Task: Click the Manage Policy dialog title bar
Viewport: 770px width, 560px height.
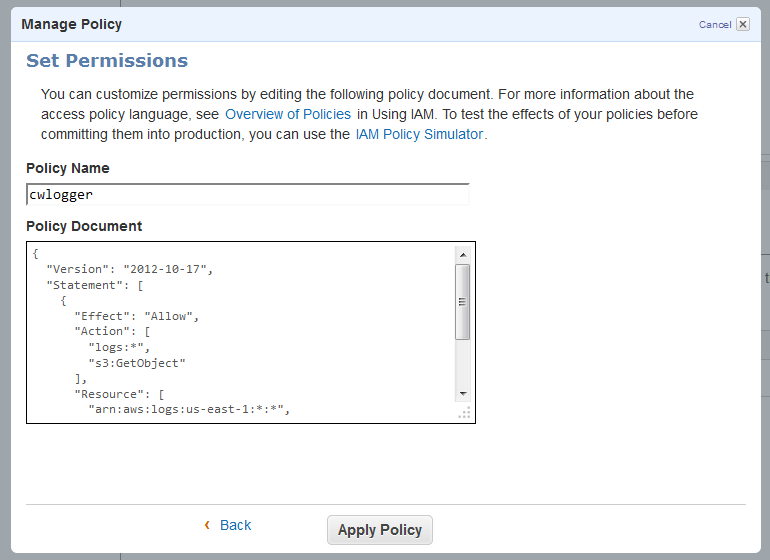Action: (300, 24)
